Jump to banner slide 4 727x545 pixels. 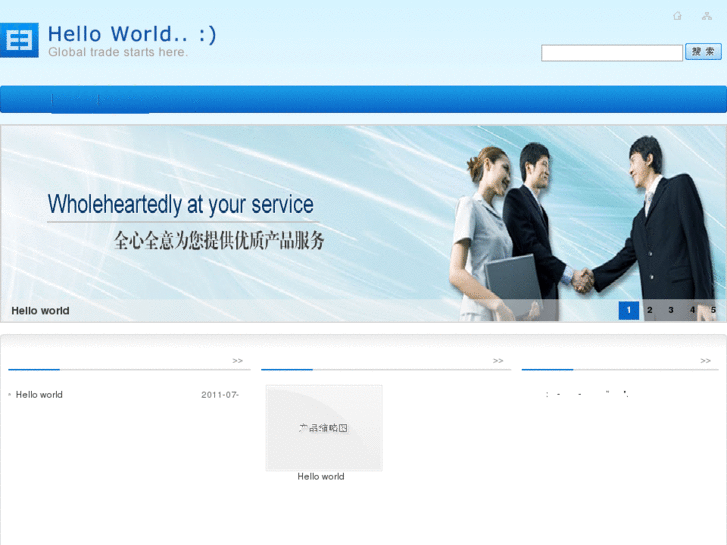click(x=692, y=310)
